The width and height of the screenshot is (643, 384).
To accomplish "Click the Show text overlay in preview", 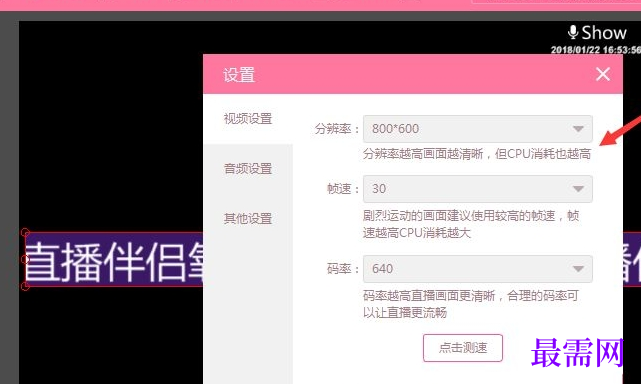I will tap(604, 32).
